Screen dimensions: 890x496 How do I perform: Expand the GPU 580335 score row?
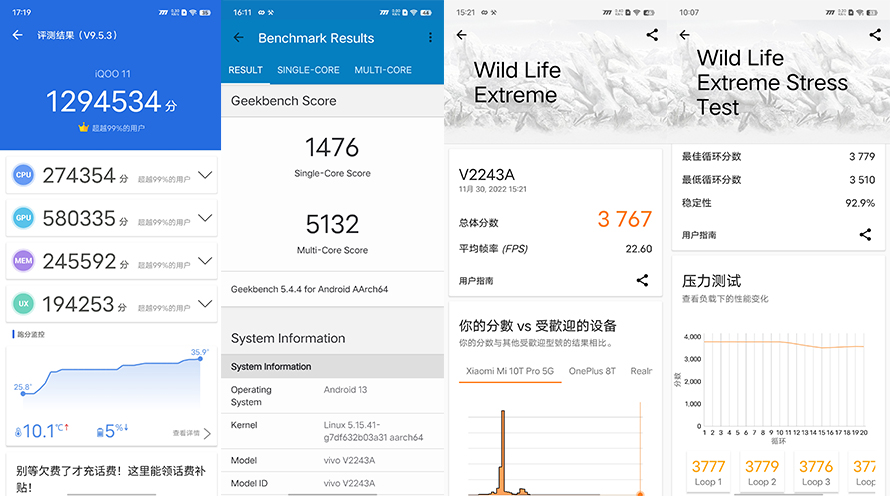pyautogui.click(x=205, y=218)
